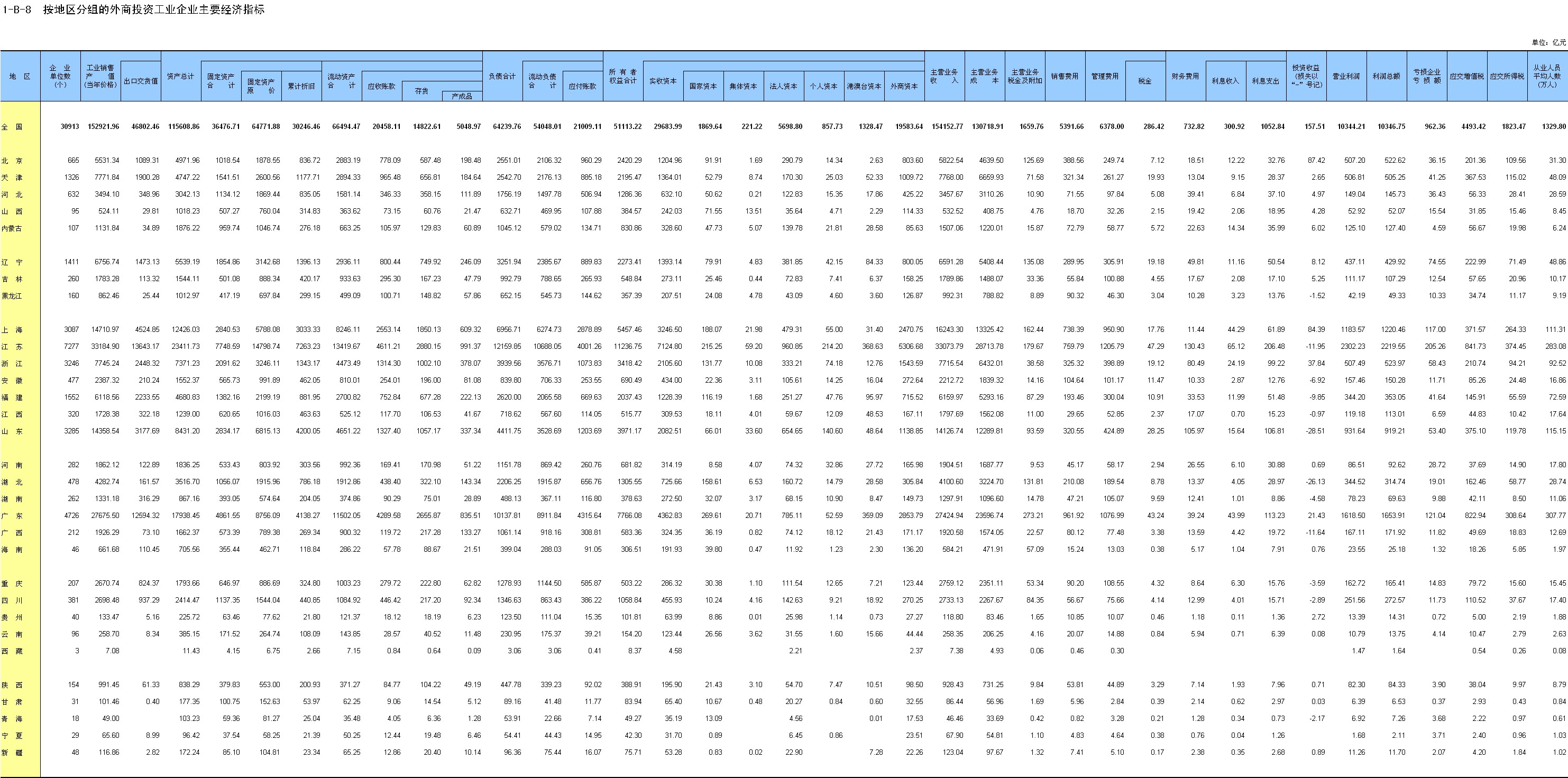
Task: Select the 应付账款 column header
Action: tap(583, 86)
